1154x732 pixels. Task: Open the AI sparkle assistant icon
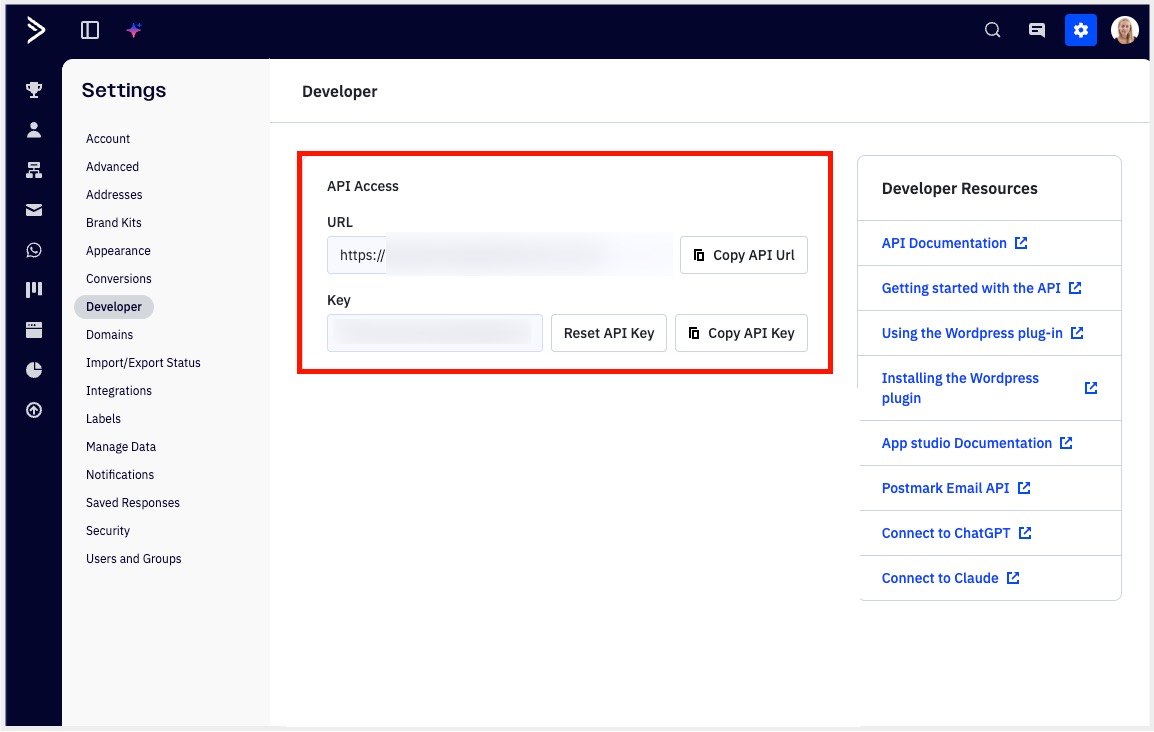[134, 30]
